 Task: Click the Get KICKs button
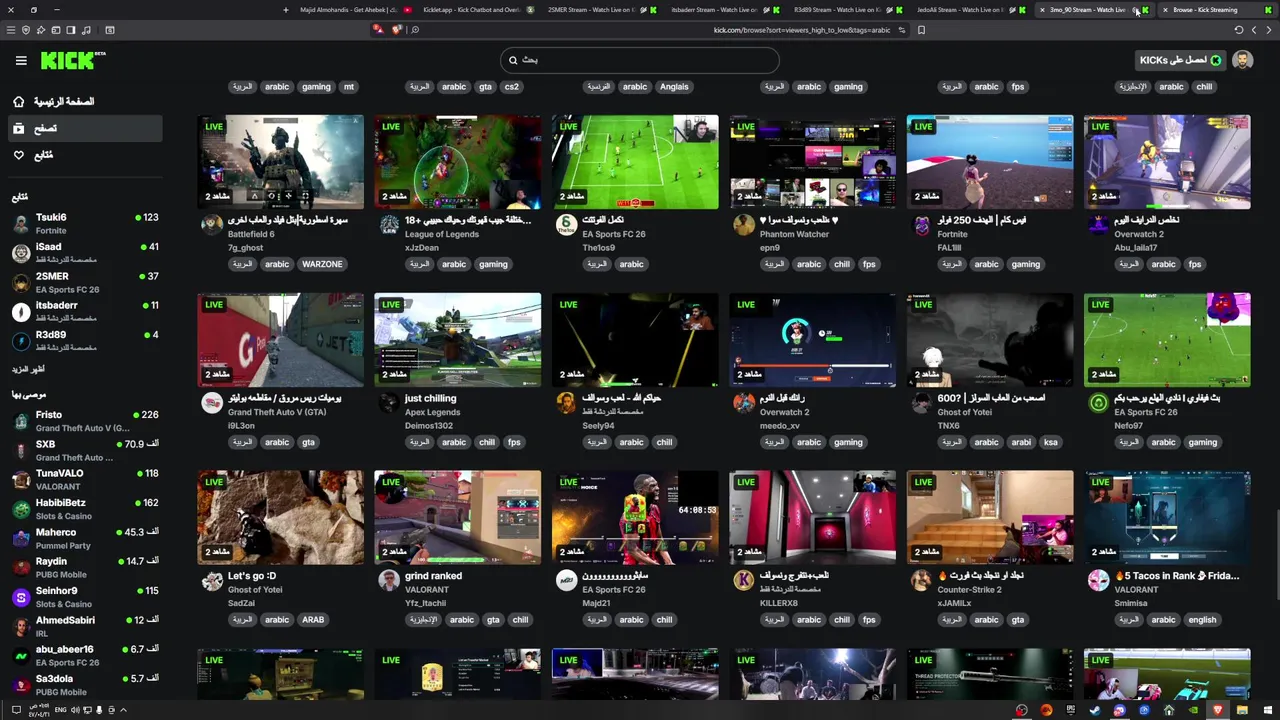point(1180,60)
